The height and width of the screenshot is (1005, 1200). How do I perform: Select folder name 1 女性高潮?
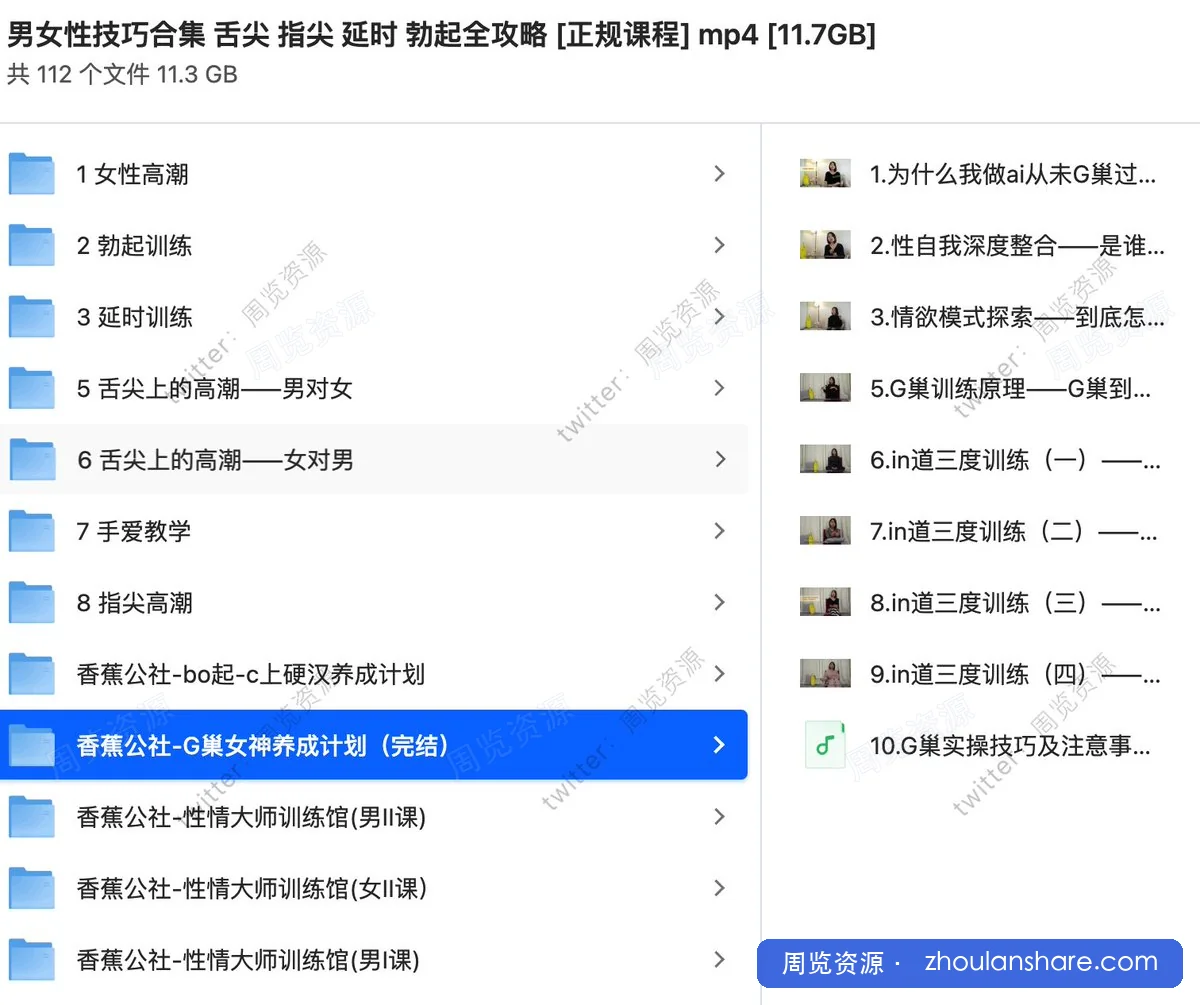(x=132, y=175)
